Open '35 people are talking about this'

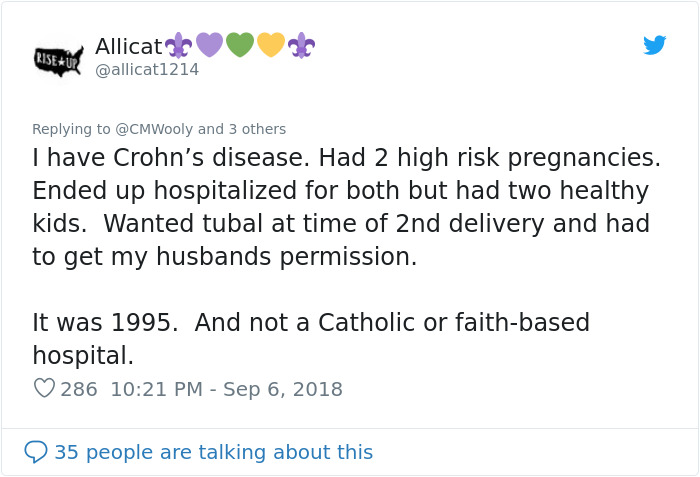click(x=213, y=452)
